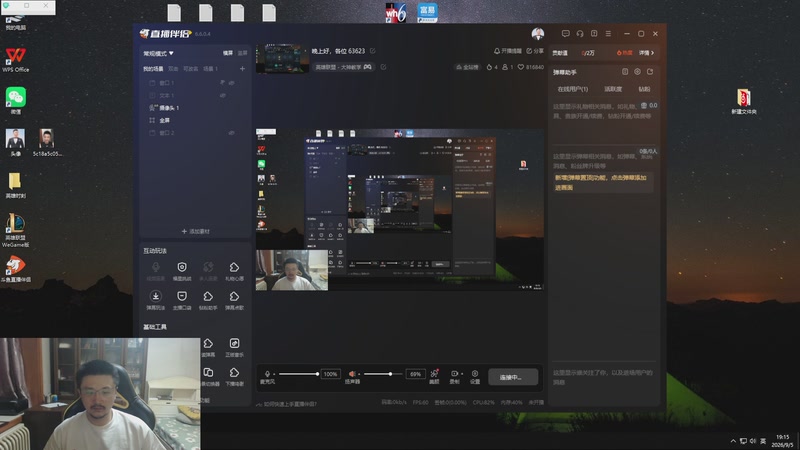Expand the 录制 recording options arrow
Viewport: 800px width, 450px height.
click(462, 374)
